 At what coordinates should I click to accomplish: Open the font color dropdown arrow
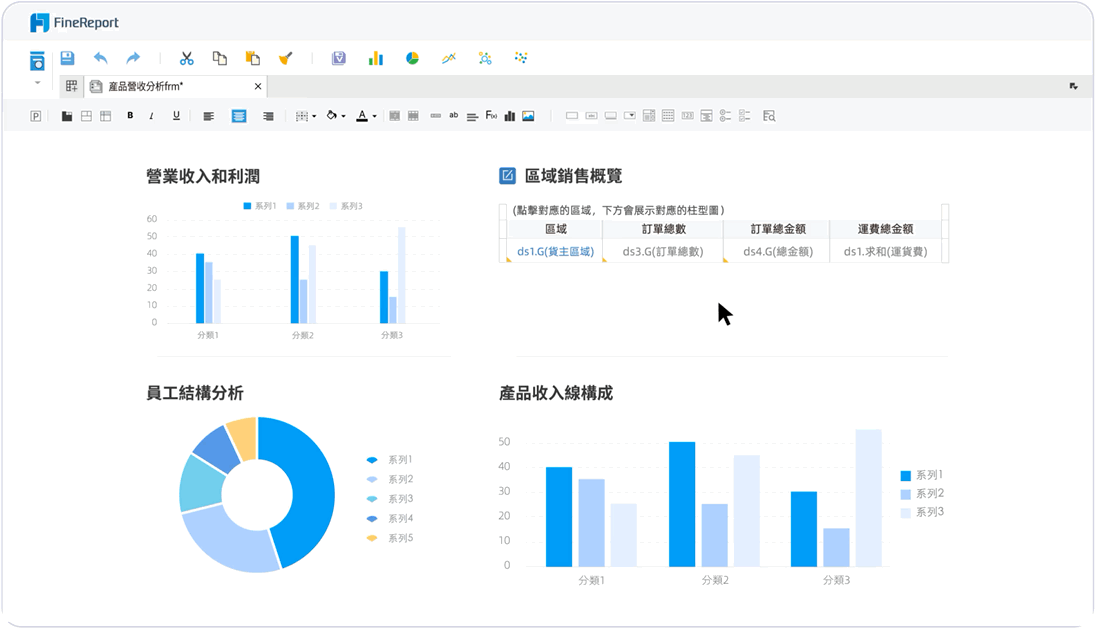tap(374, 115)
